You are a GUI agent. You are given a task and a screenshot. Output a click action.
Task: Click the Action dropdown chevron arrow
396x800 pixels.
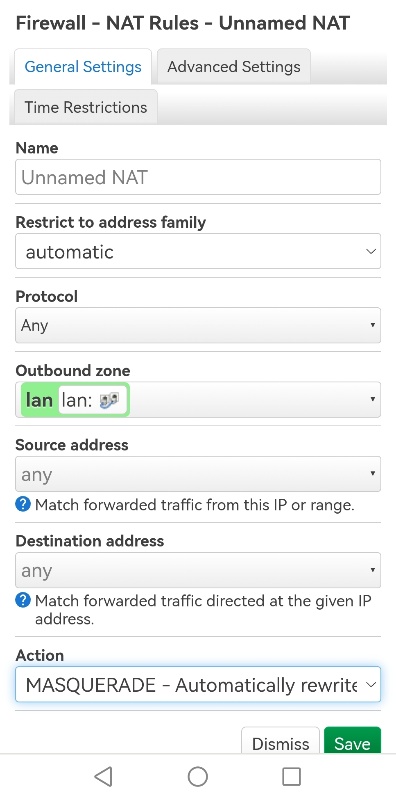click(372, 685)
